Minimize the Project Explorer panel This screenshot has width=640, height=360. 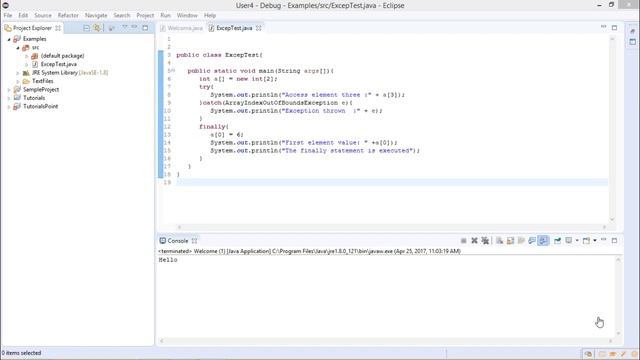coord(135,27)
